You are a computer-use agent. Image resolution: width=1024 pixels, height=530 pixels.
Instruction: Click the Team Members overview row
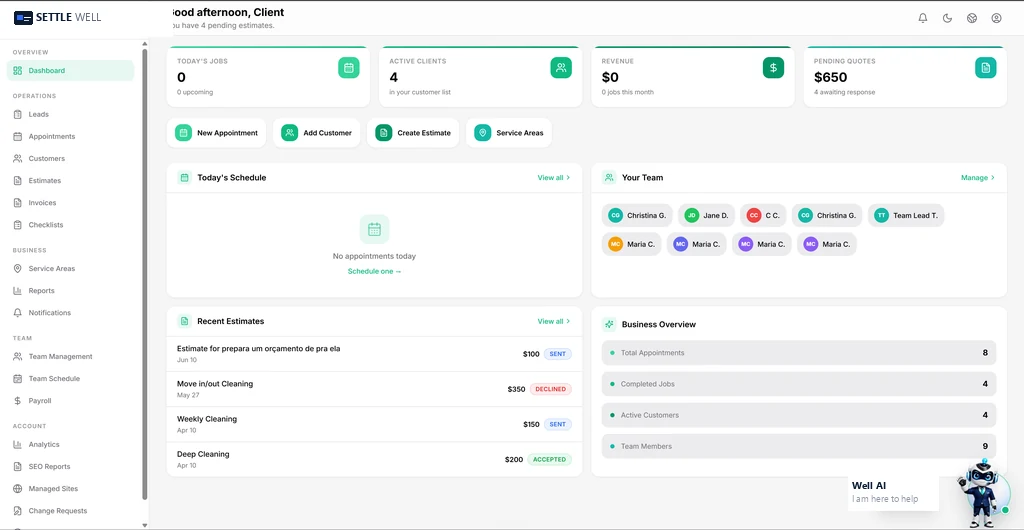coord(799,446)
